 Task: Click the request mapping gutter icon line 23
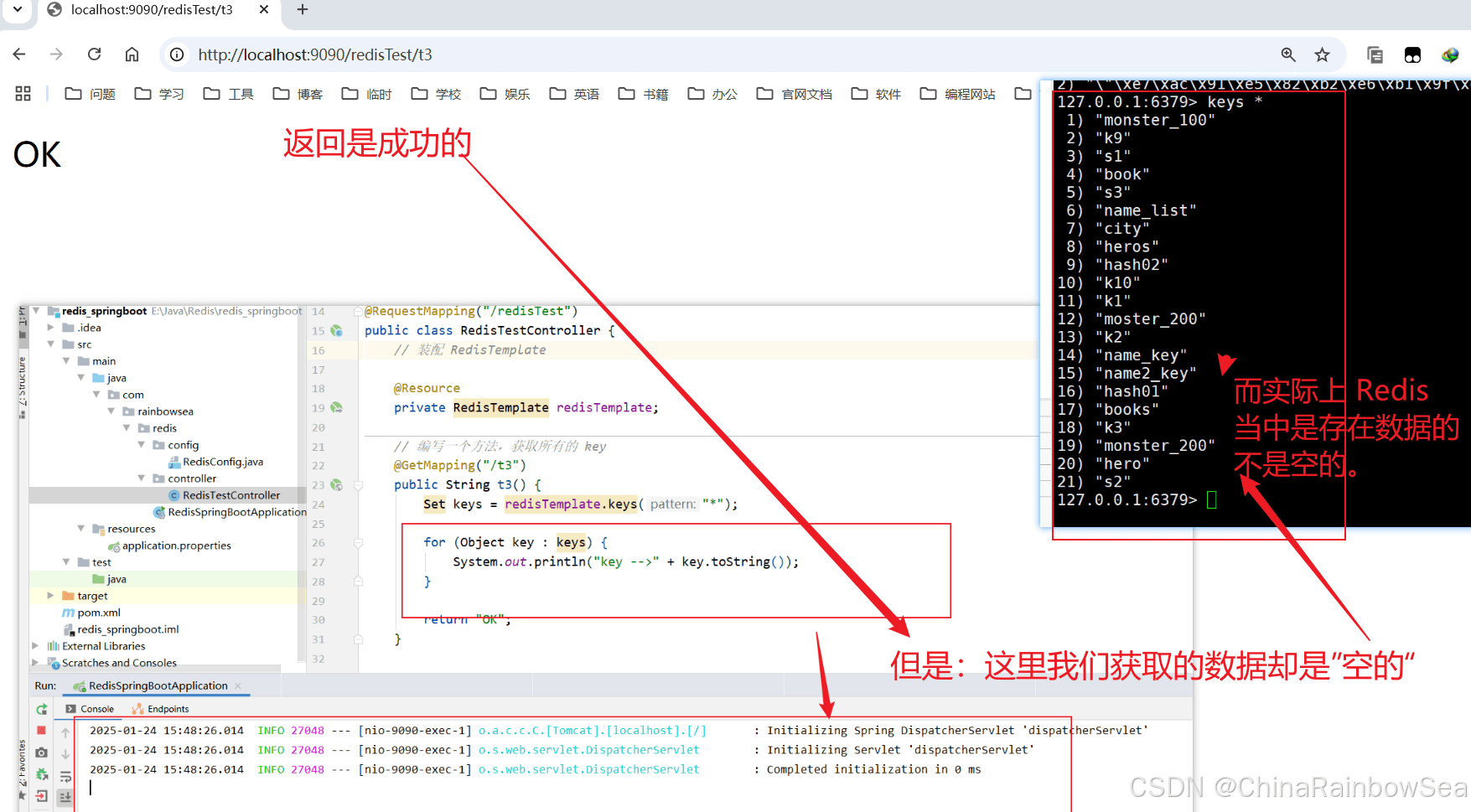click(x=336, y=485)
